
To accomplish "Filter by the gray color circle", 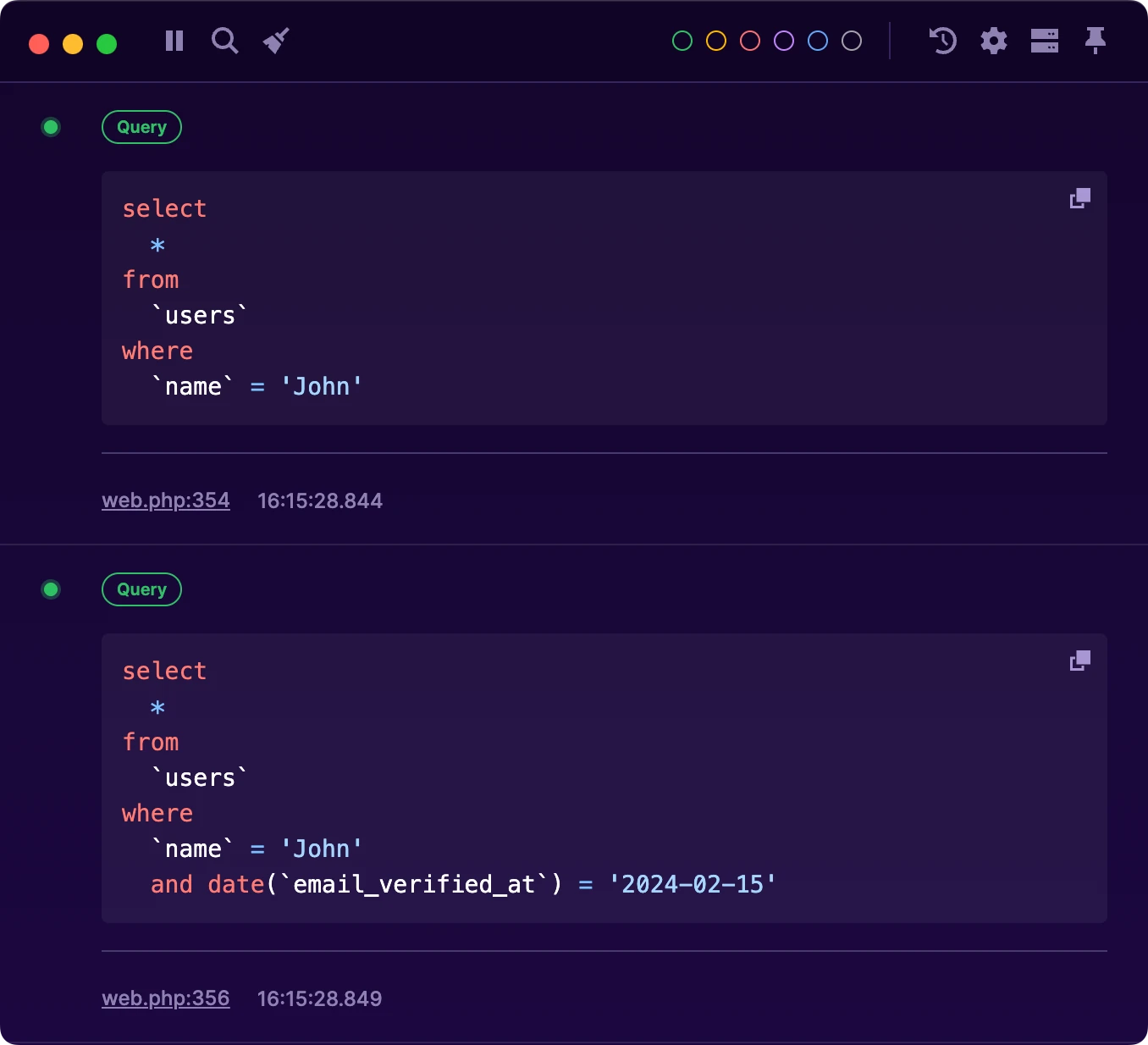I will click(x=852, y=41).
